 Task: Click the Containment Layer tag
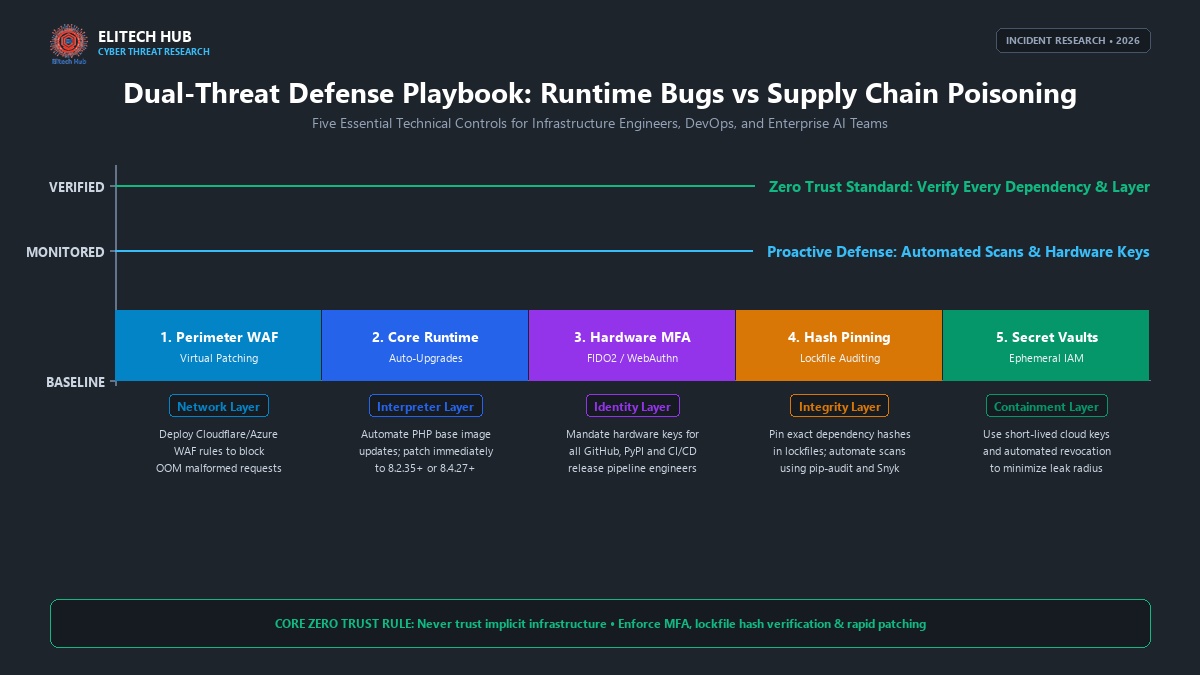tap(1046, 406)
